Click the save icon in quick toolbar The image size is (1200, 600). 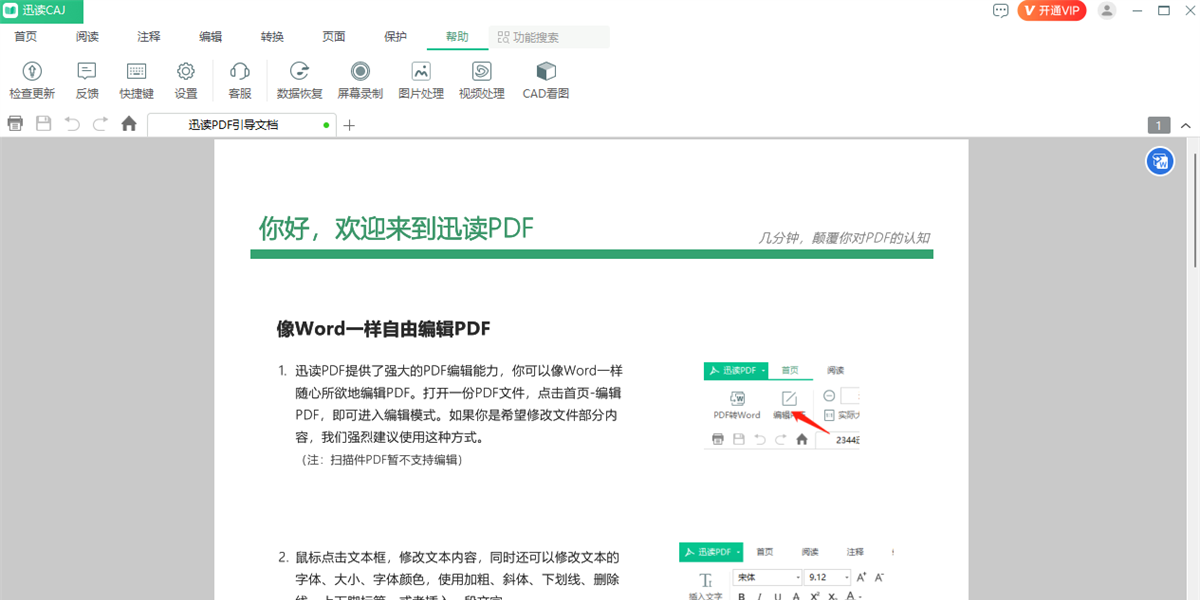click(43, 124)
